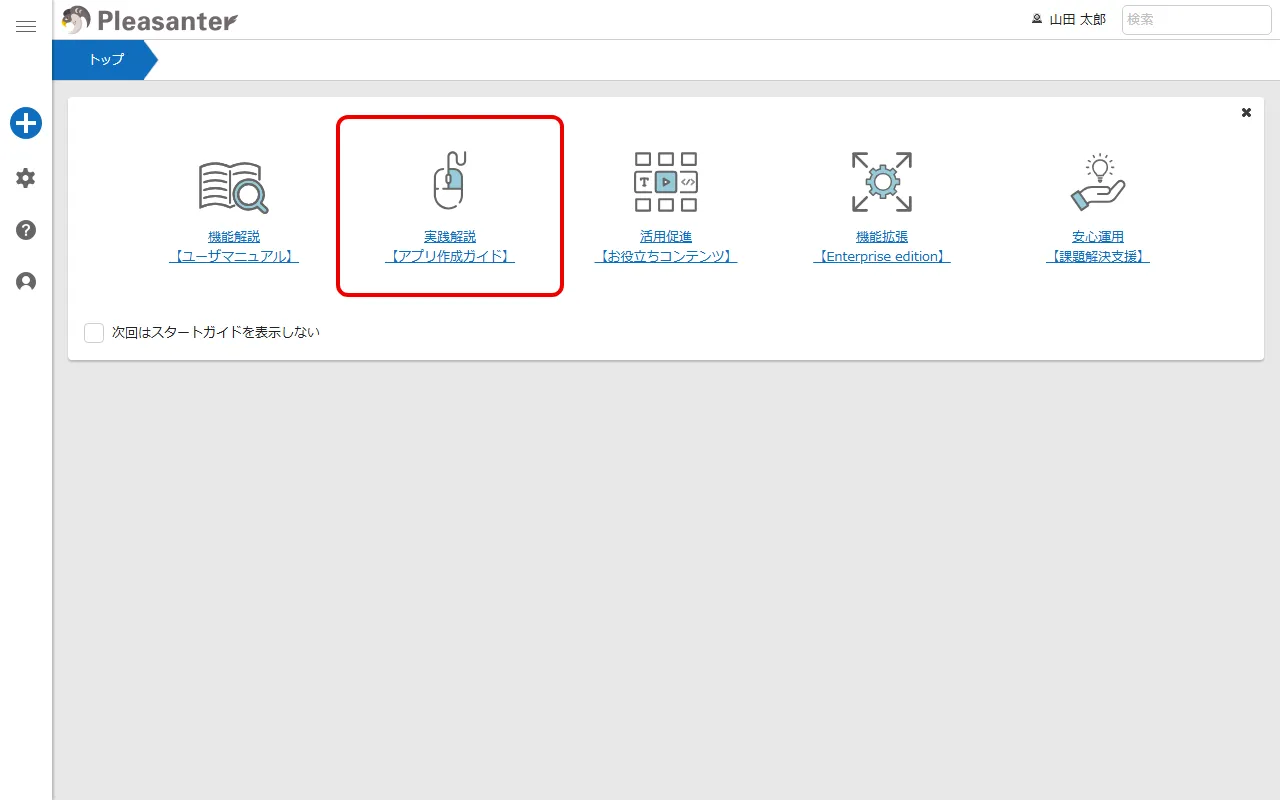Select the トップ breadcrumb tab
1280x800 pixels.
point(106,60)
